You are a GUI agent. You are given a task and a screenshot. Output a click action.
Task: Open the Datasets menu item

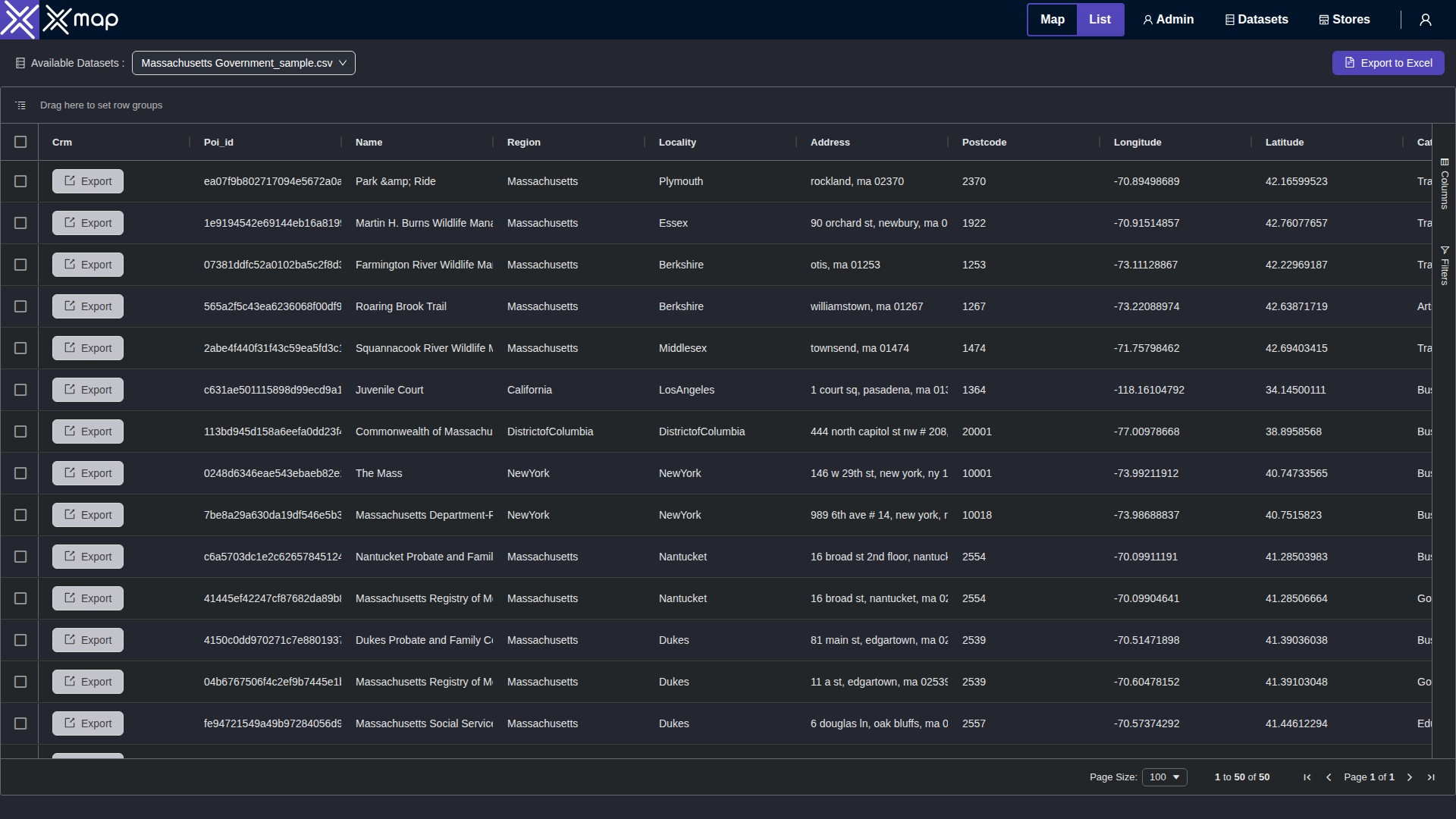click(x=1257, y=20)
